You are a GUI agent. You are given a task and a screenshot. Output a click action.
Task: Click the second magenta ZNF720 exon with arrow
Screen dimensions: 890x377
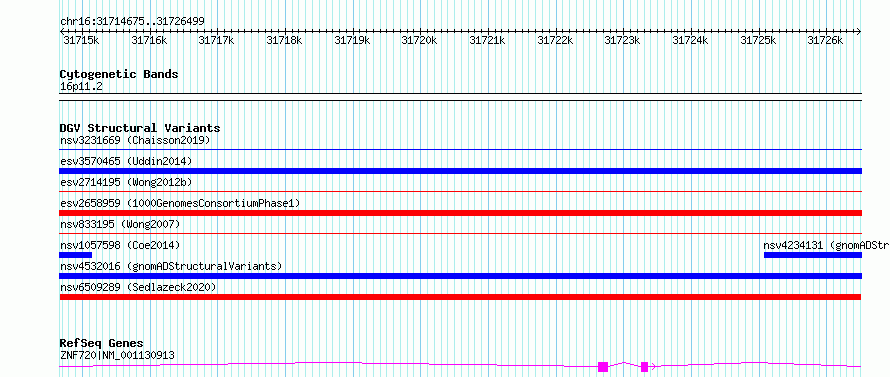(x=645, y=367)
